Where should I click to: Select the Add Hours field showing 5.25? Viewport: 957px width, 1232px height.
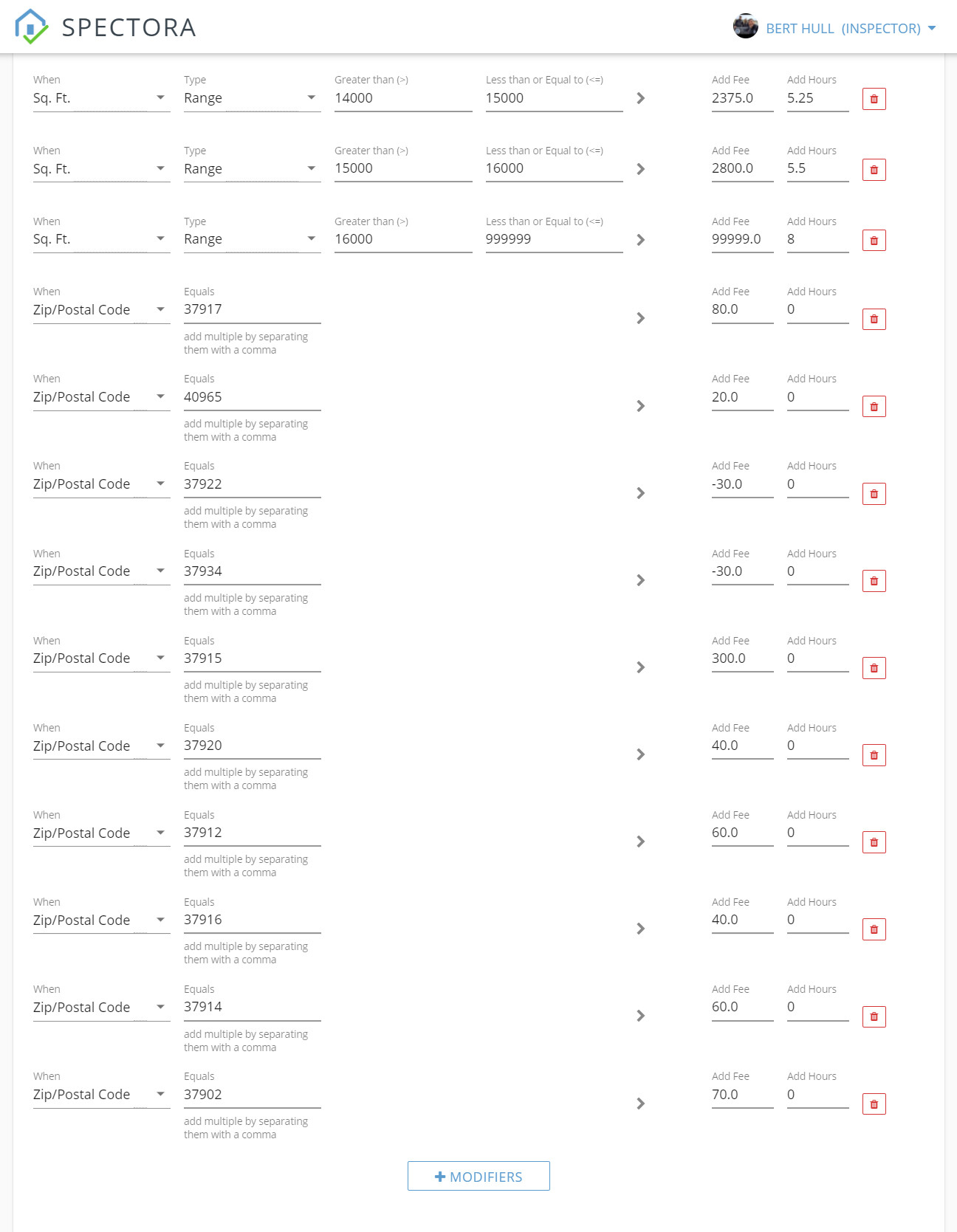click(817, 98)
